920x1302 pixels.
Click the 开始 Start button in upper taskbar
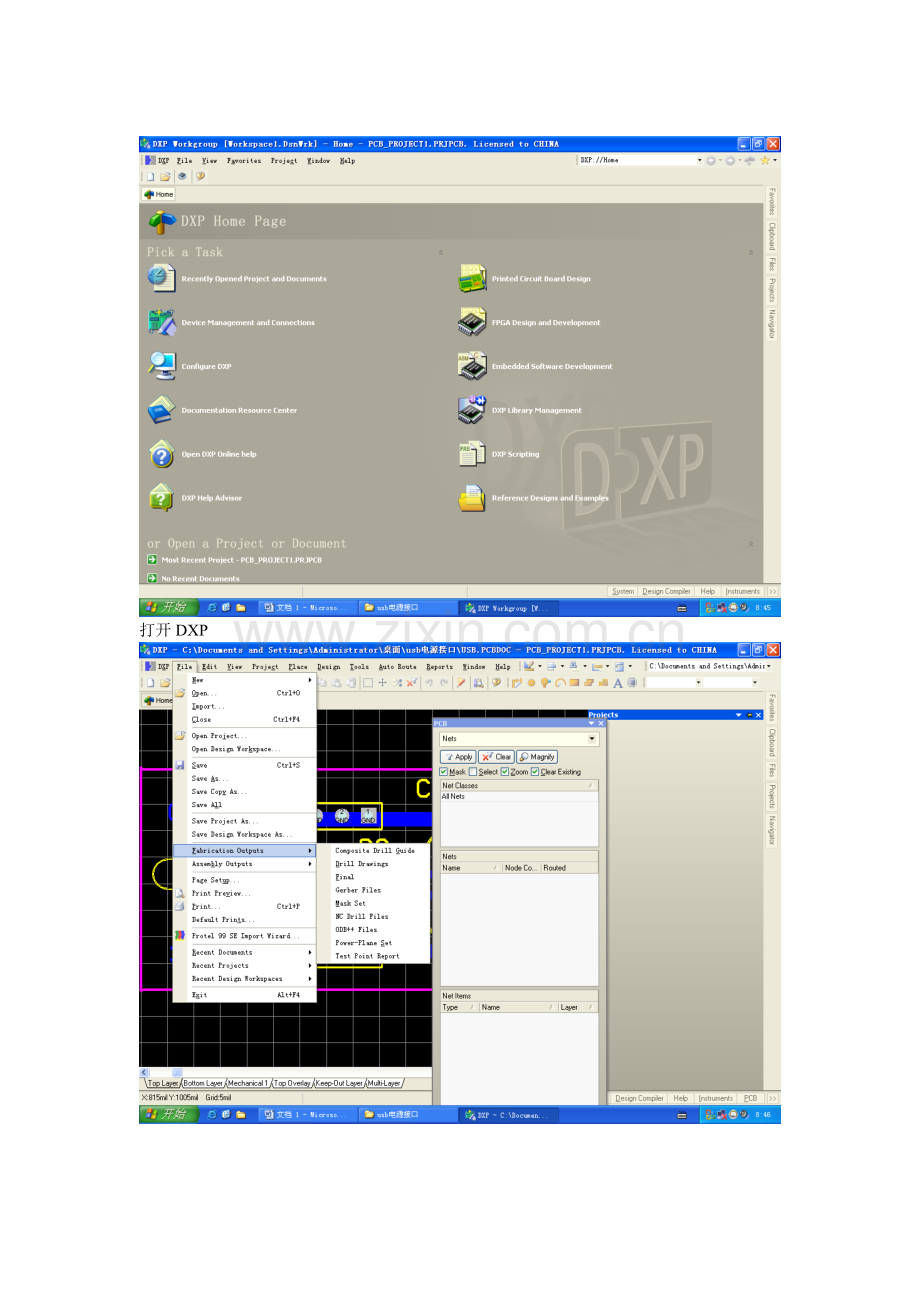pos(167,607)
